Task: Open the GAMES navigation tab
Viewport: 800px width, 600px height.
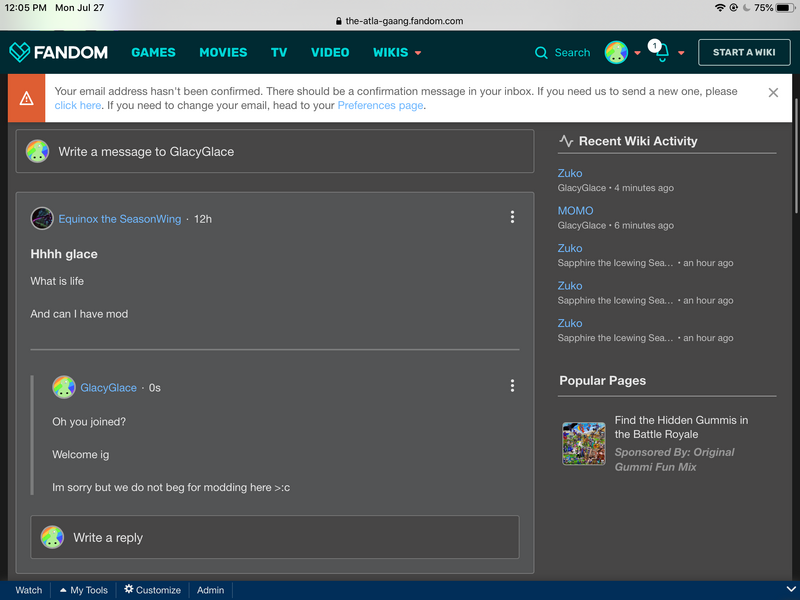Action: pos(153,52)
